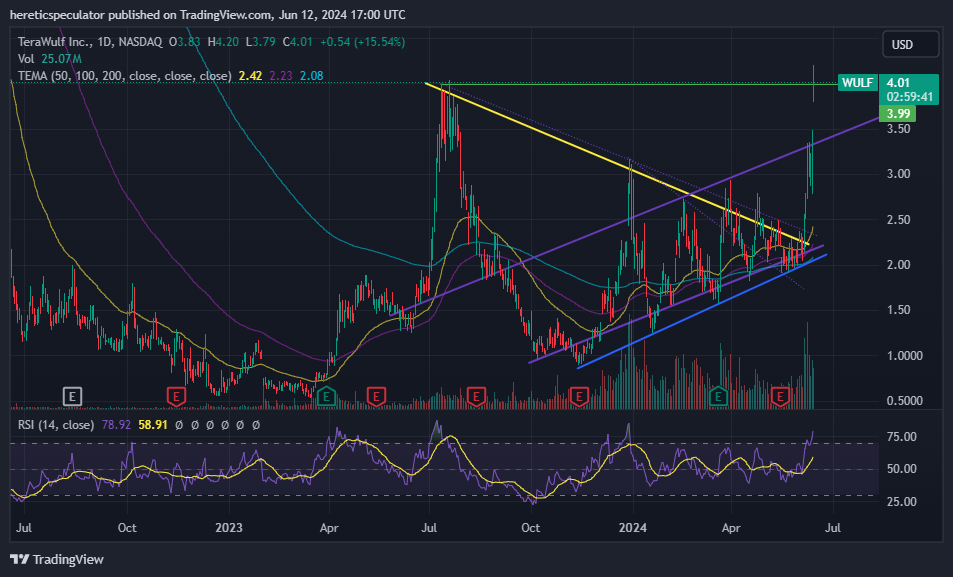Open red earnings marker between Apr and Jul 2023
Screen dimensions: 953x577
tap(376, 397)
